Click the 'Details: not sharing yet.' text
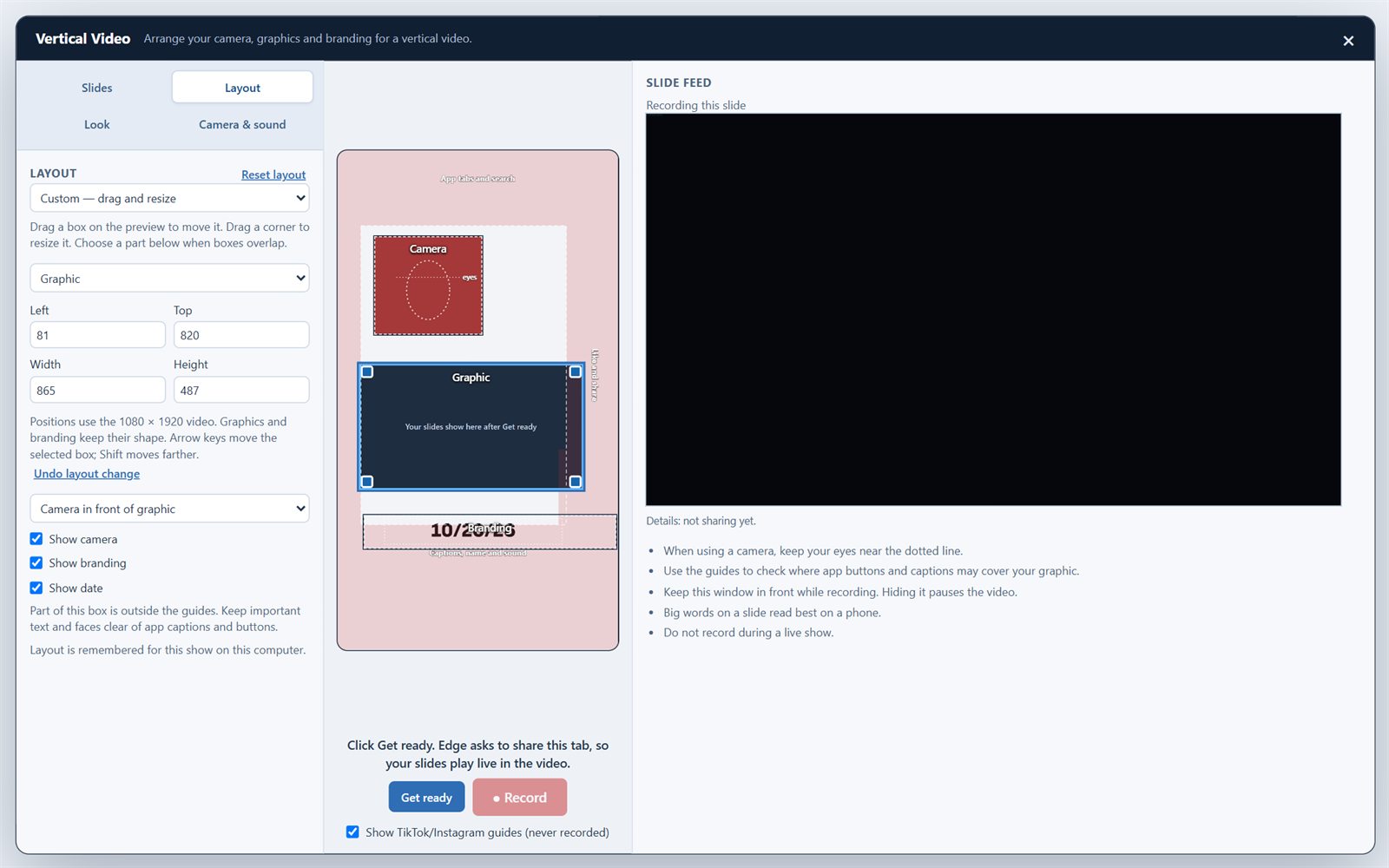This screenshot has height=868, width=1389. pos(701,521)
